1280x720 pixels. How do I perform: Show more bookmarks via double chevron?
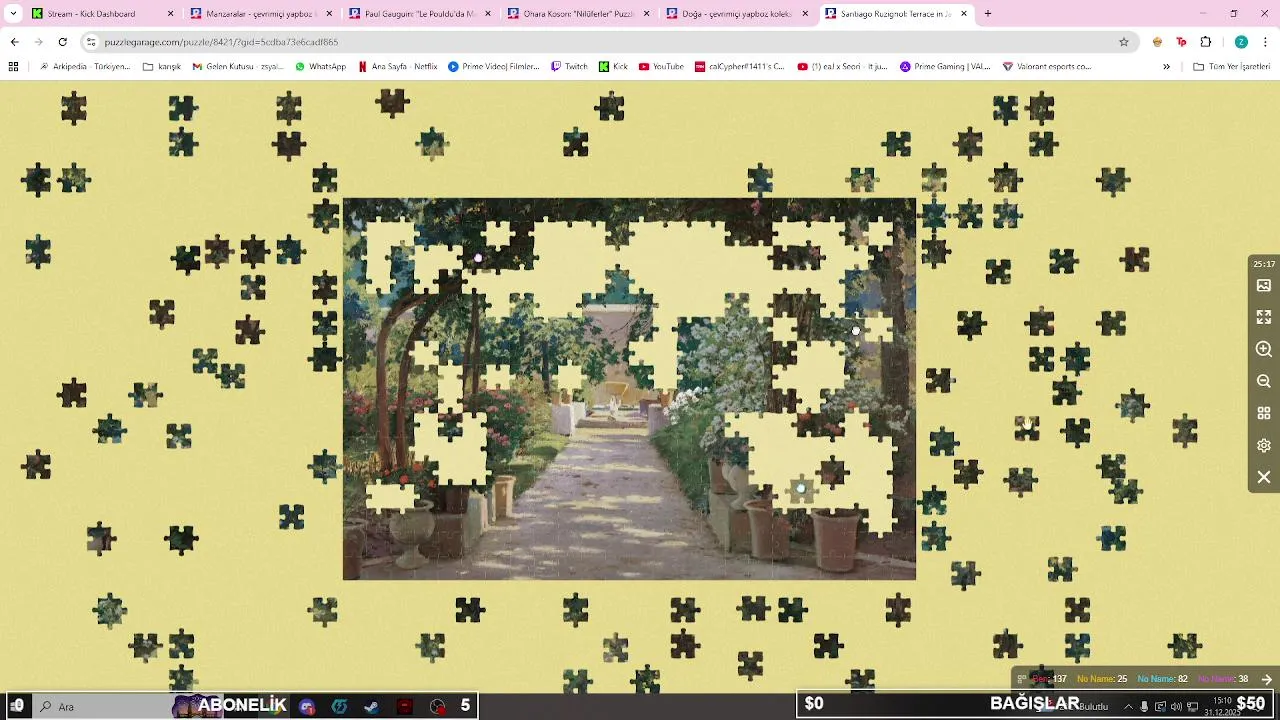click(1166, 67)
